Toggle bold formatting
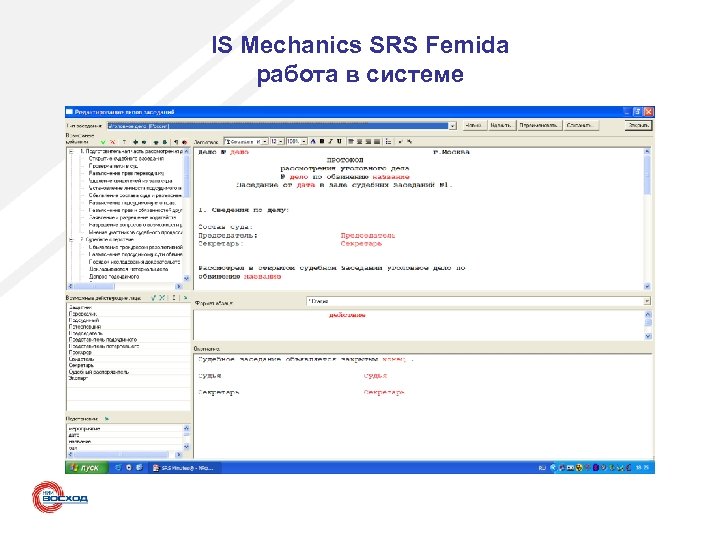720x540 pixels. click(x=322, y=141)
